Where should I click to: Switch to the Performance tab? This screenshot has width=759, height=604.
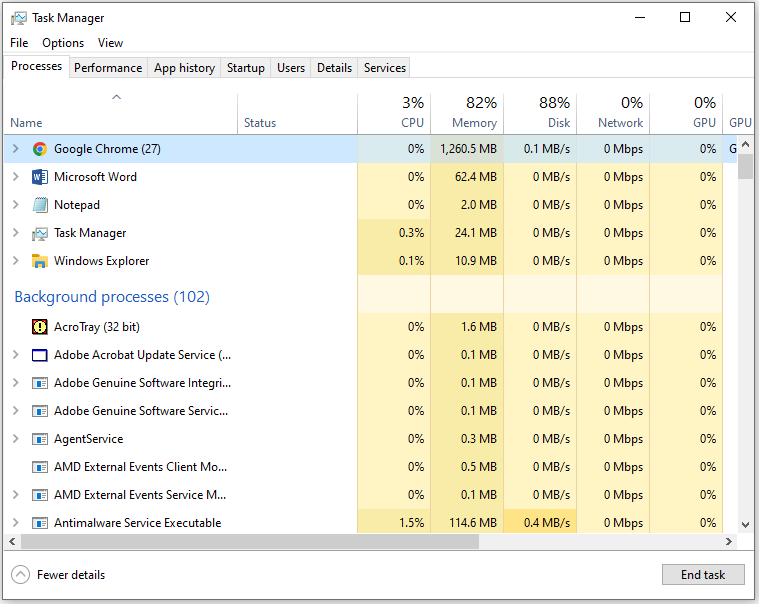[108, 68]
